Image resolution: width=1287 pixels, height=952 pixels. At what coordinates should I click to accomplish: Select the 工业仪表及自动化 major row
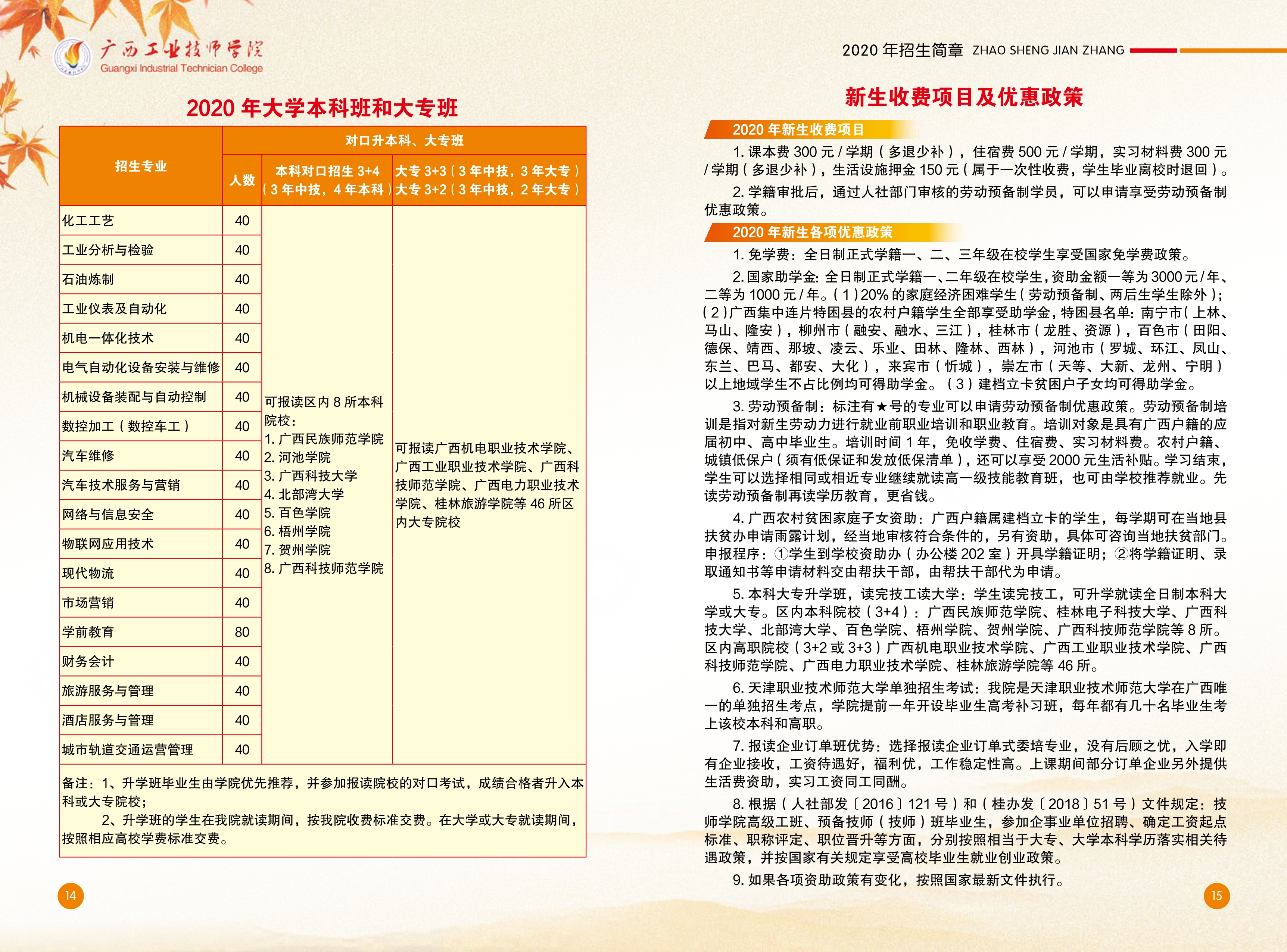click(161, 309)
